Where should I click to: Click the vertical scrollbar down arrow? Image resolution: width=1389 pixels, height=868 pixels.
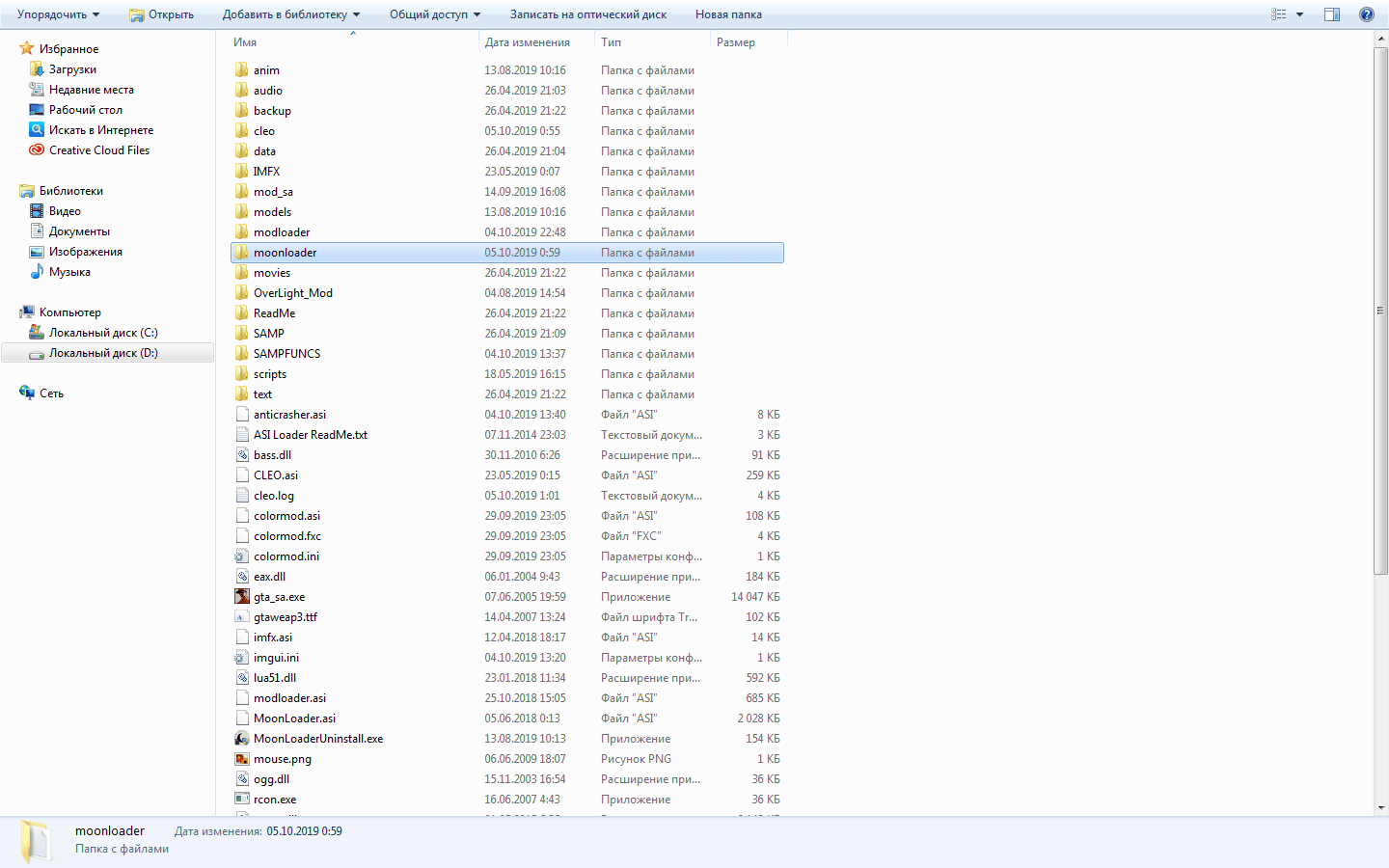[1381, 808]
